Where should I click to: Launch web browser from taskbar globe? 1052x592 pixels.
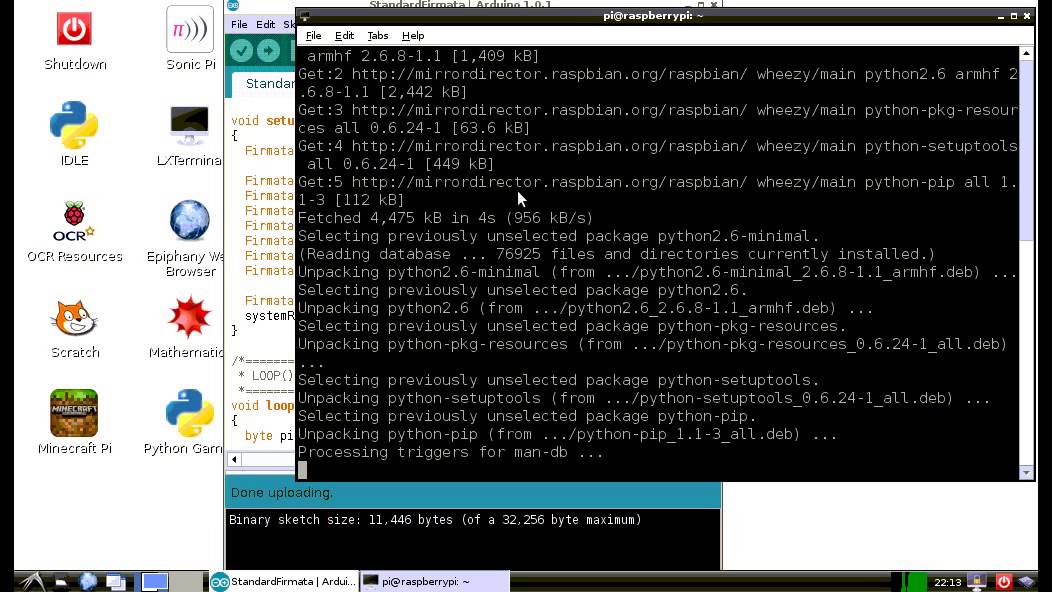tap(88, 582)
